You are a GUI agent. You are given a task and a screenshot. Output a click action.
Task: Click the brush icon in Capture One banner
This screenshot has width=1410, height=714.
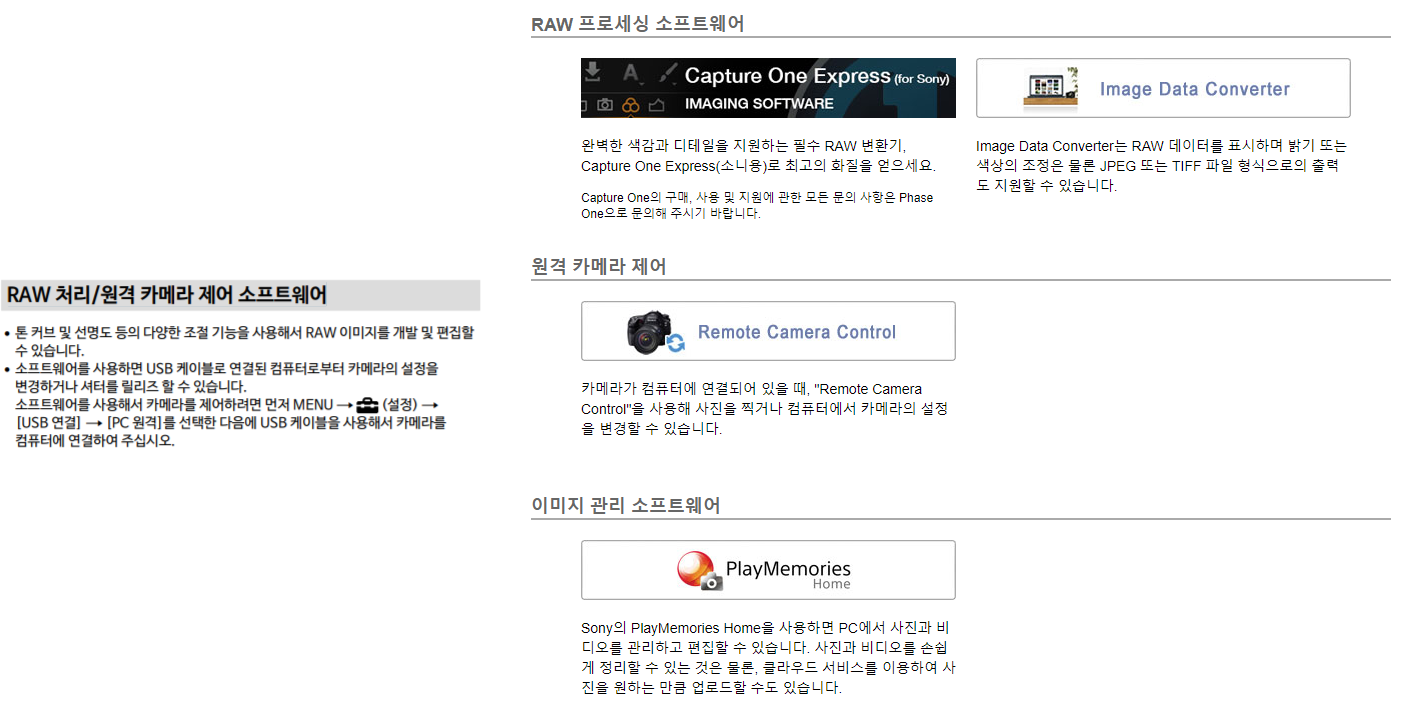coord(668,73)
